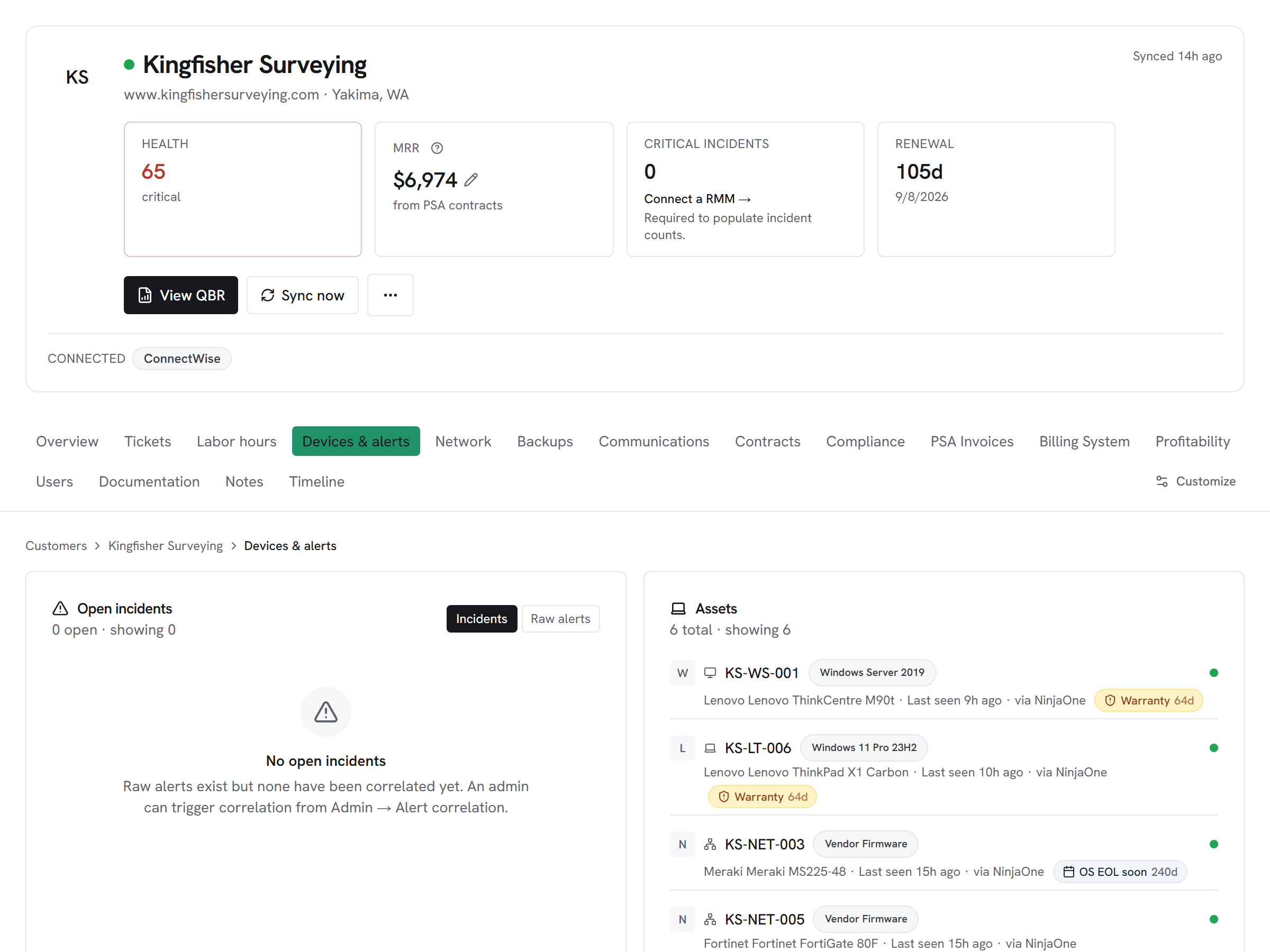Click Warranty 64d badge on KS-WS-001

tap(1149, 701)
